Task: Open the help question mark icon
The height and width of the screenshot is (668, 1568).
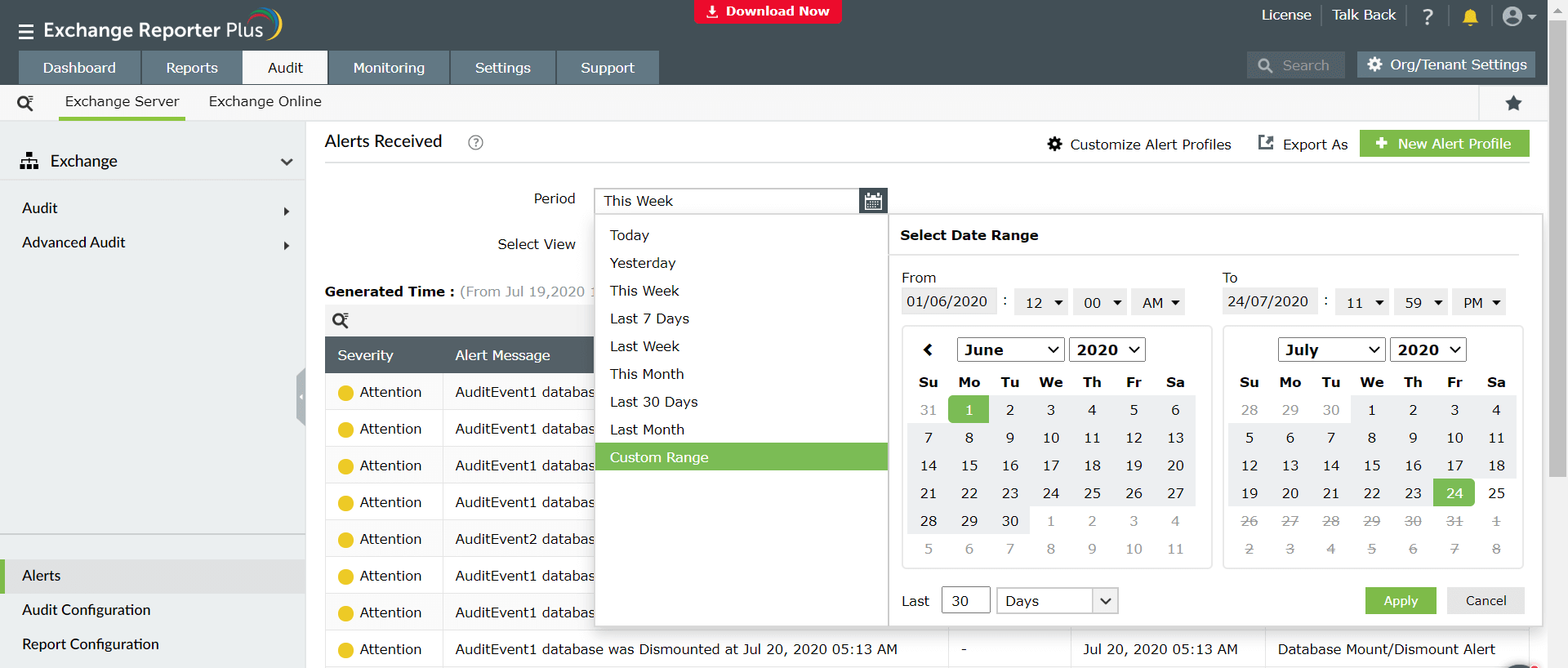Action: [1428, 16]
